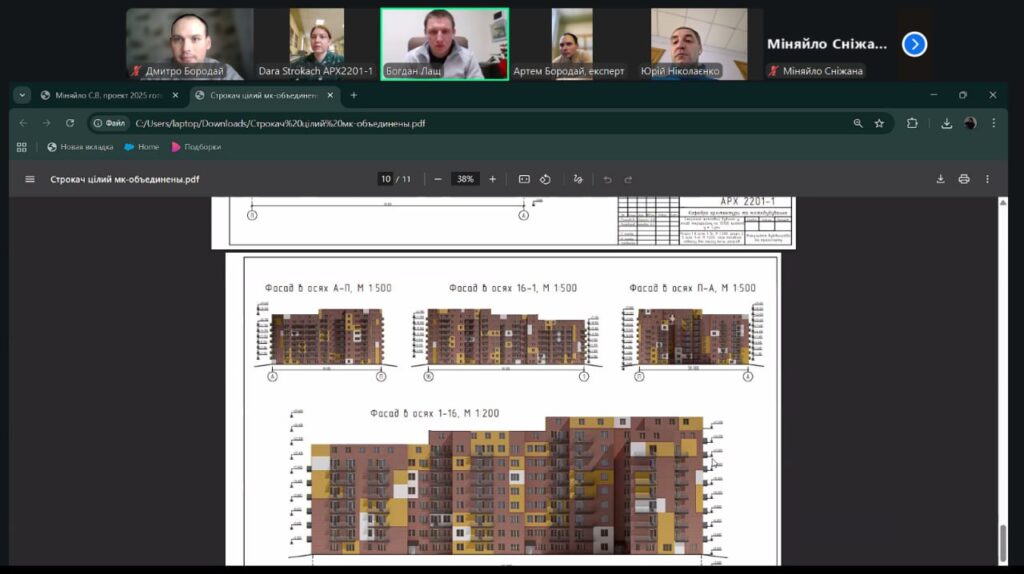Viewport: 1024px width, 574px height.
Task: Open the PDF sidebar menu (hamburger icon)
Action: pyautogui.click(x=30, y=179)
